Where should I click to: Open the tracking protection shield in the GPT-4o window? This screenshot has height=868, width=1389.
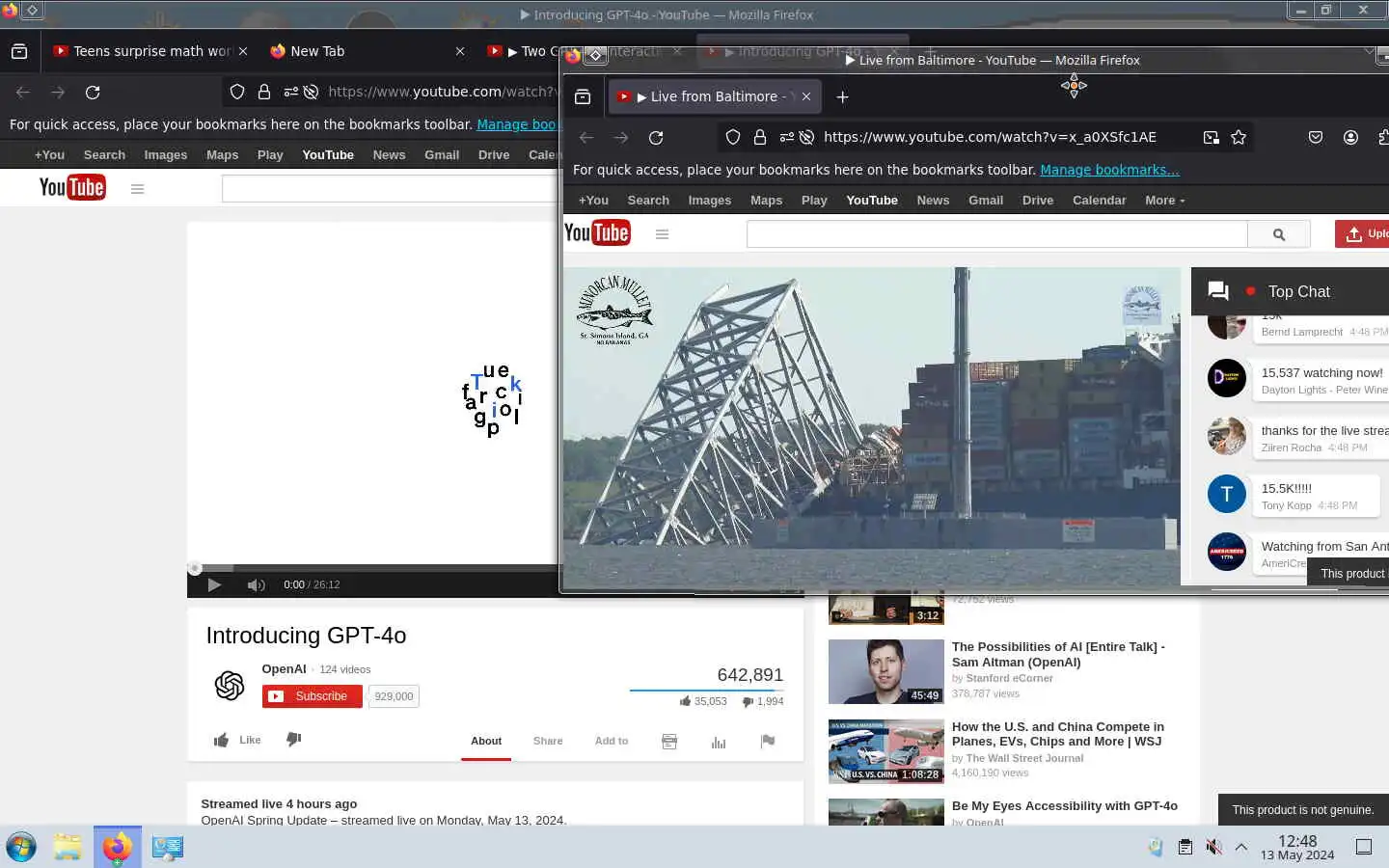pyautogui.click(x=237, y=93)
